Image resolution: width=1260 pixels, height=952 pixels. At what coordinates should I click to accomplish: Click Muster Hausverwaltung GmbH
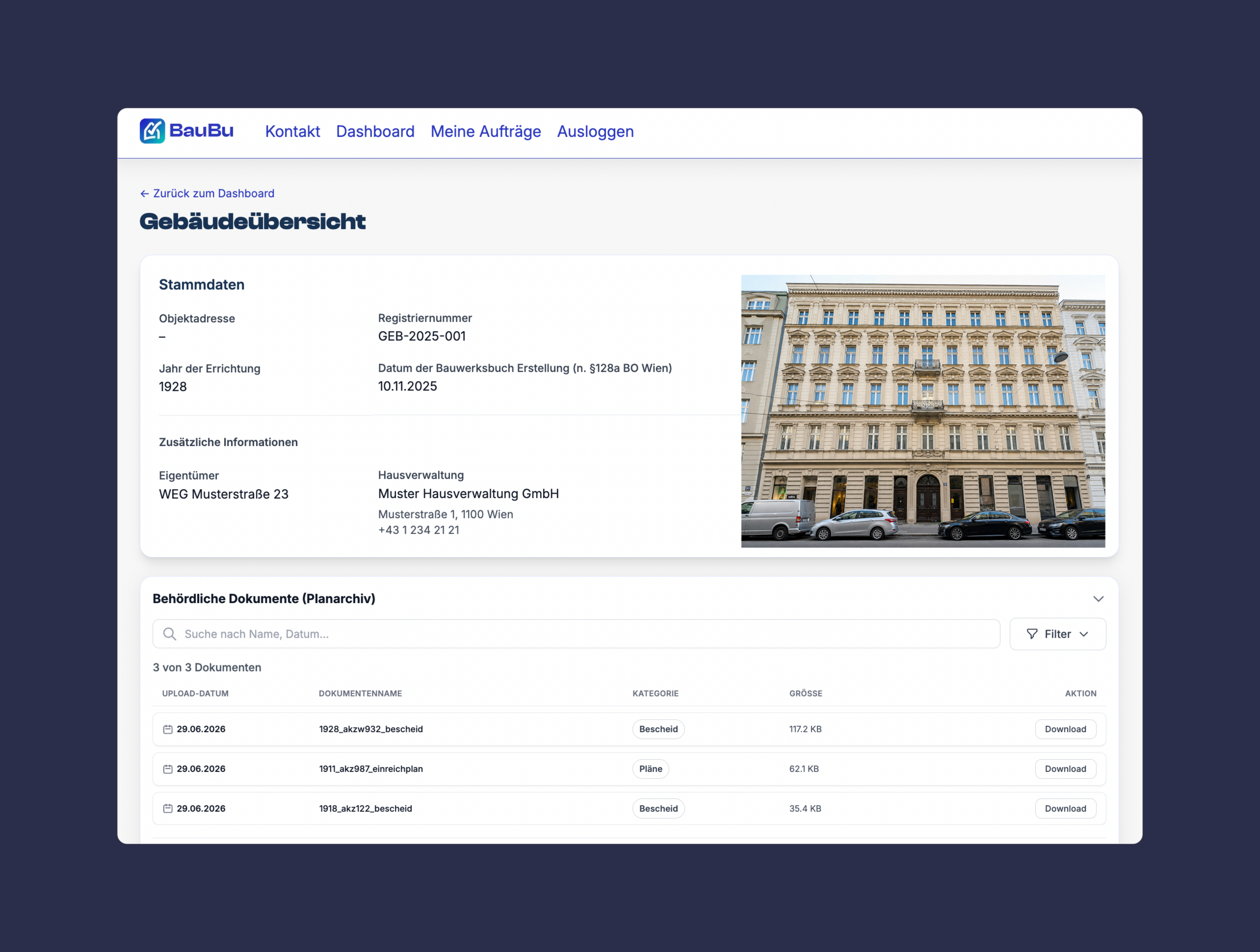point(468,493)
